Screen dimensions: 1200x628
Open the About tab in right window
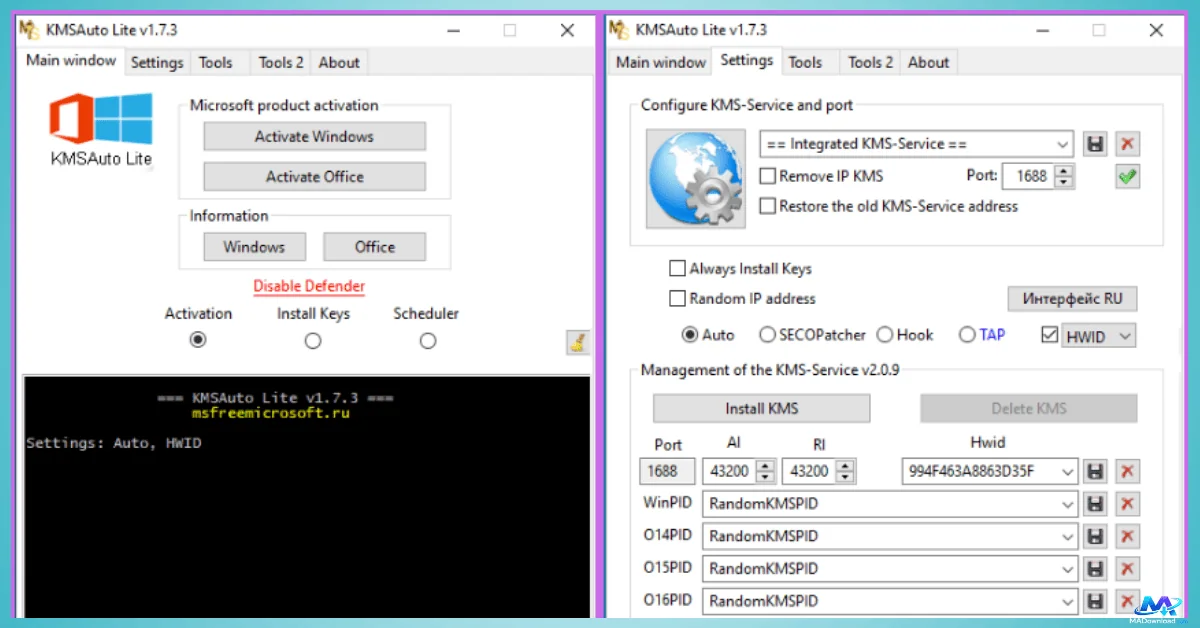927,62
